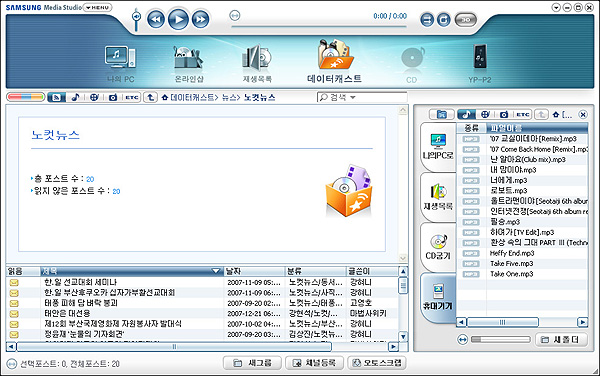Open the MENU dropdown next to Media Studio
Viewport: 600px width, 376px height.
coord(98,7)
